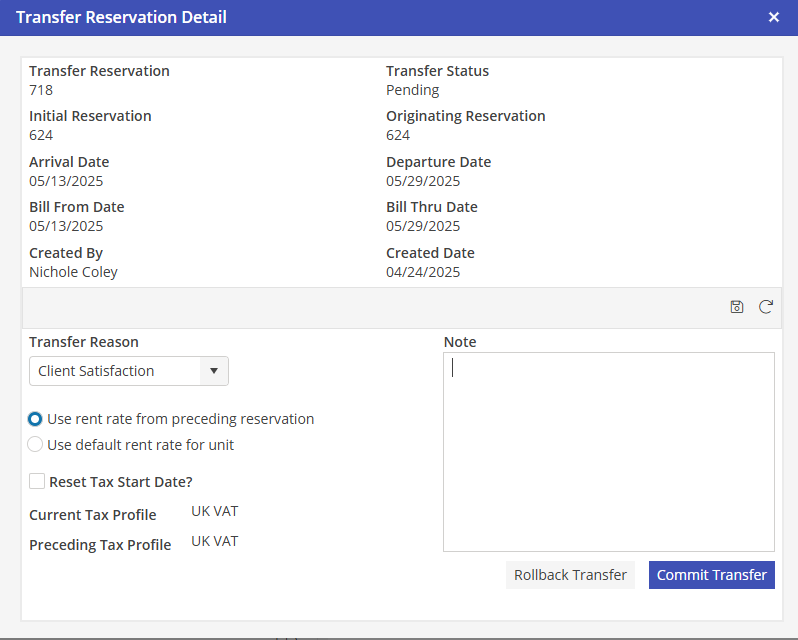Open the Transfer Reason dropdown arrow
This screenshot has width=798, height=640.
(213, 371)
